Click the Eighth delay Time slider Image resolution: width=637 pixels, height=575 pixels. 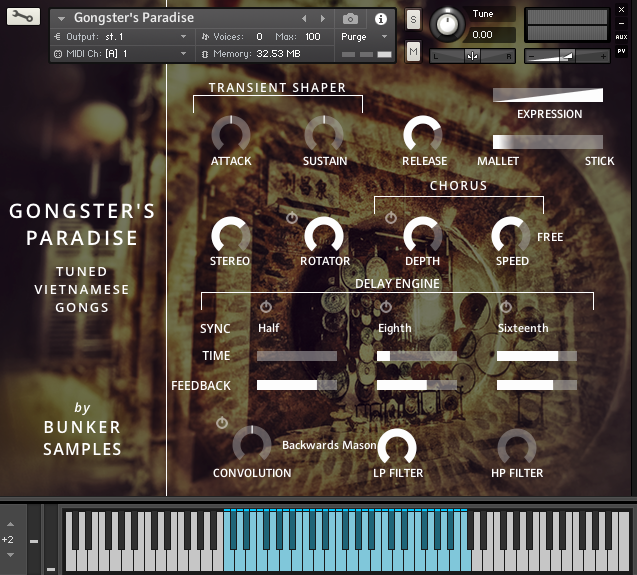416,356
